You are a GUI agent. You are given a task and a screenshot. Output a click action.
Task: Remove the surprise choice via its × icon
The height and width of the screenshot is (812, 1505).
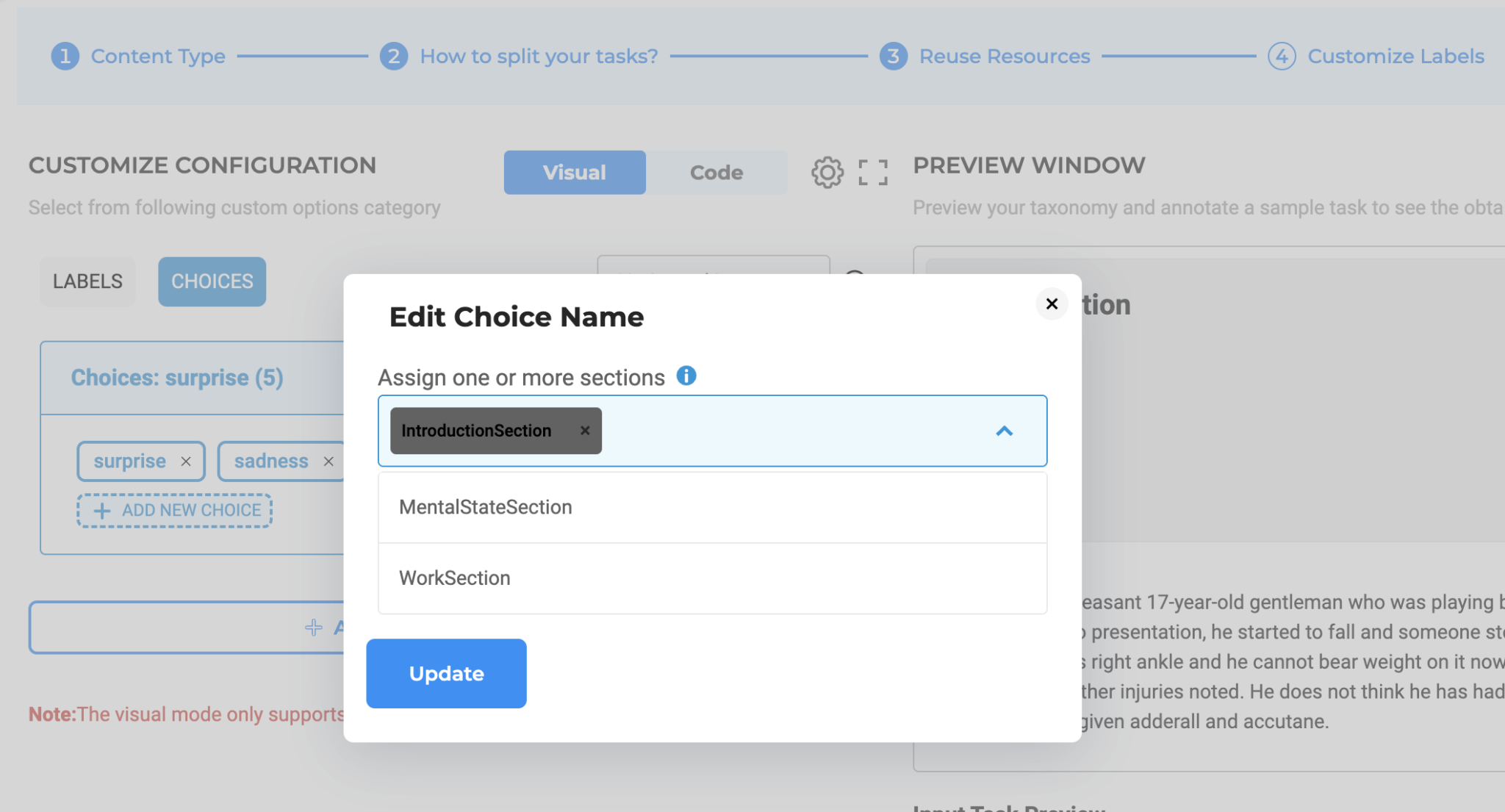pos(185,461)
